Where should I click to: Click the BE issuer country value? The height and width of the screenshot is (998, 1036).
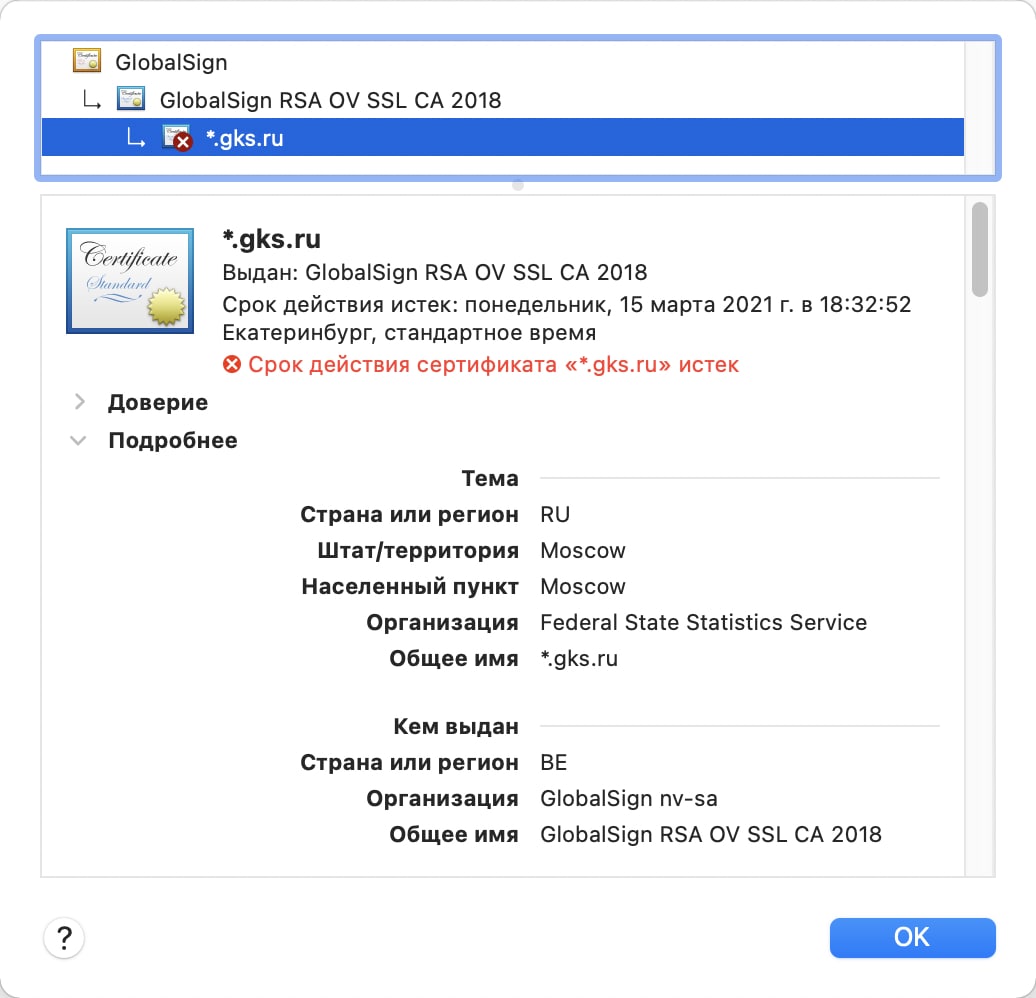[x=554, y=762]
